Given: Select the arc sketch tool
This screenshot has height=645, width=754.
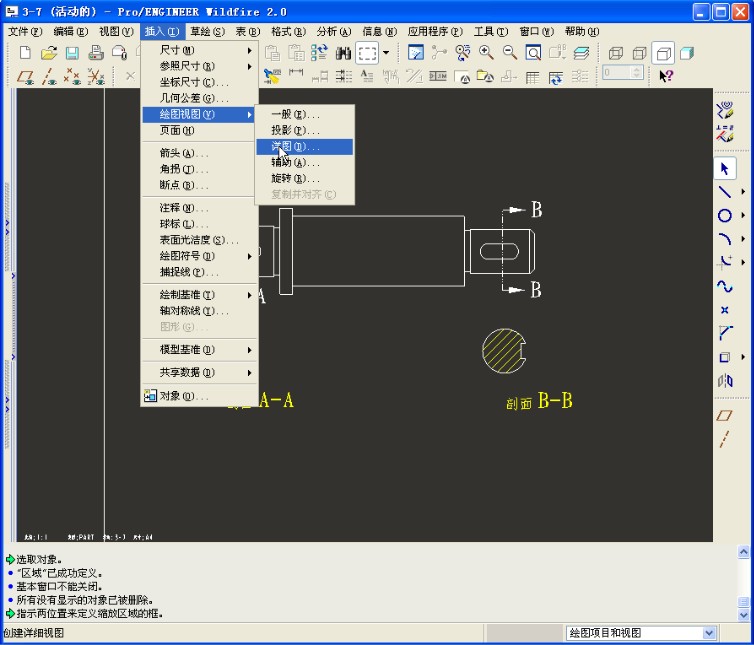Looking at the screenshot, I should pyautogui.click(x=725, y=239).
